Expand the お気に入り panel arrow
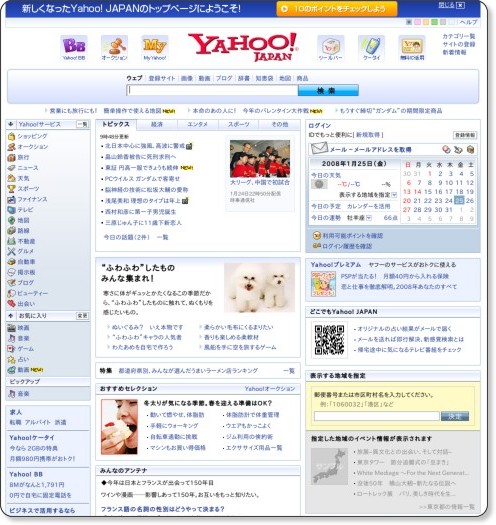The height and width of the screenshot is (525, 496). click(x=11, y=316)
